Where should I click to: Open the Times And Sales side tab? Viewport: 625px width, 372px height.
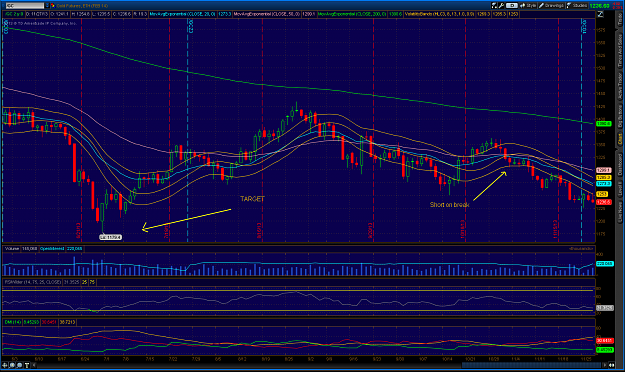(x=620, y=50)
